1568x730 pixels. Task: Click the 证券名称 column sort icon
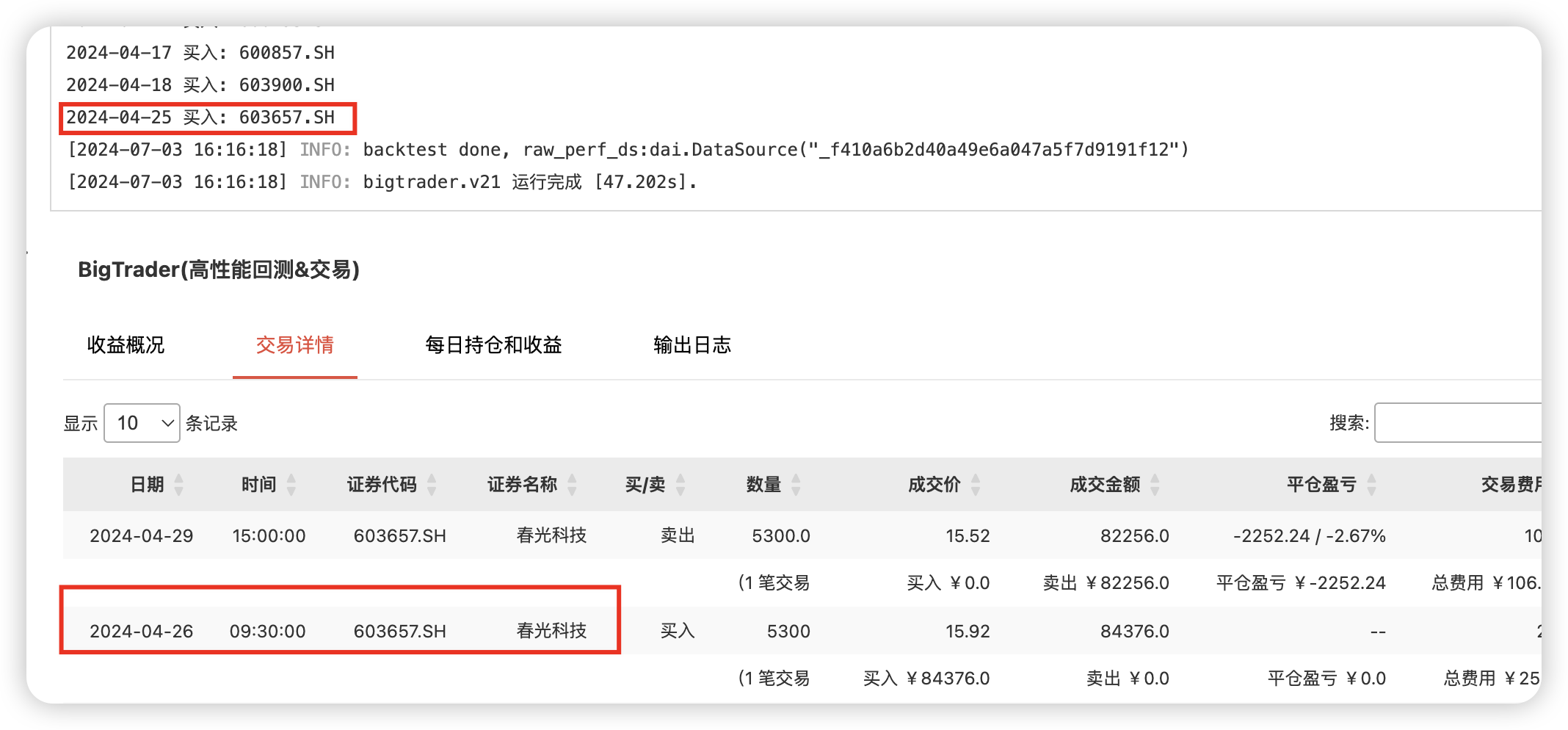(573, 485)
